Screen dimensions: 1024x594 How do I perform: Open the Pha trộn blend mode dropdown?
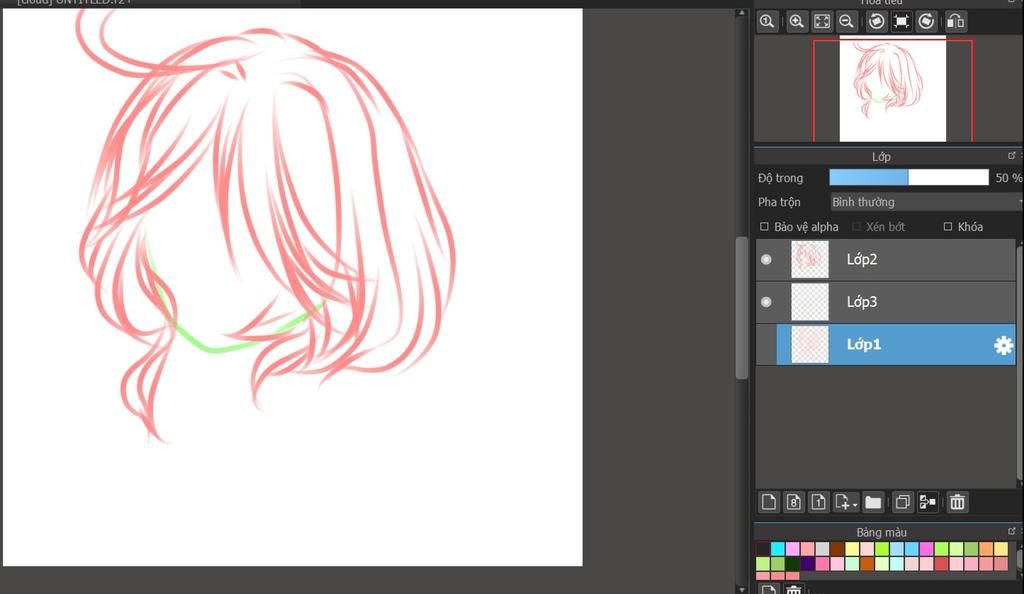[x=925, y=202]
